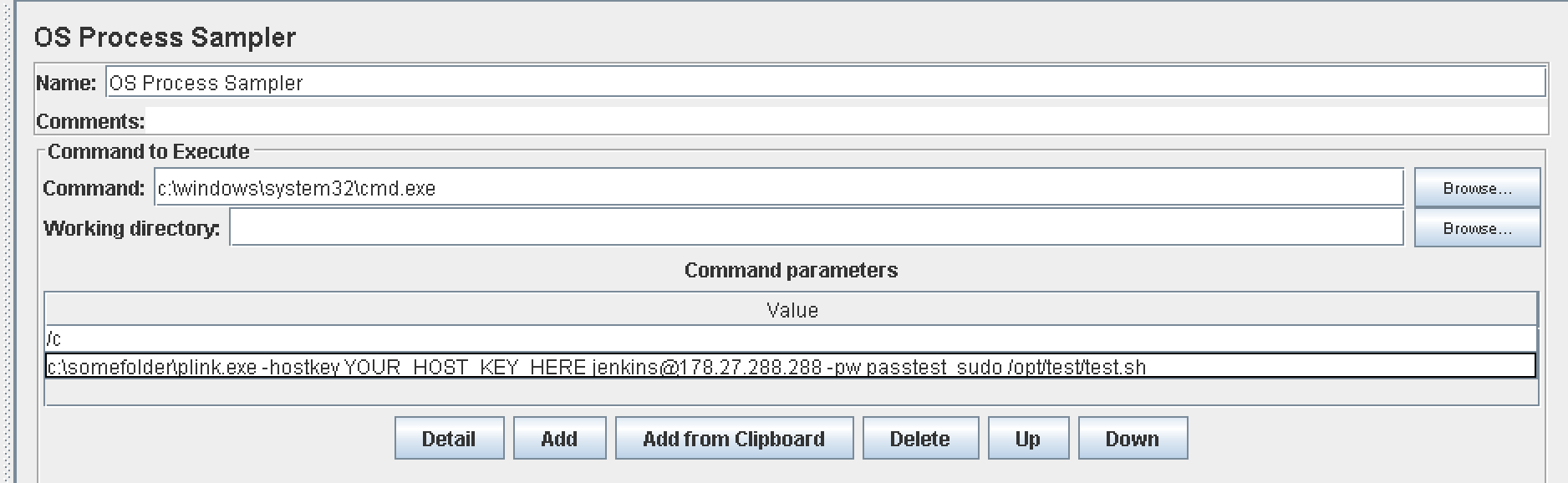Move selected parameter Down
This screenshot has width=1568, height=483.
pyautogui.click(x=1133, y=439)
